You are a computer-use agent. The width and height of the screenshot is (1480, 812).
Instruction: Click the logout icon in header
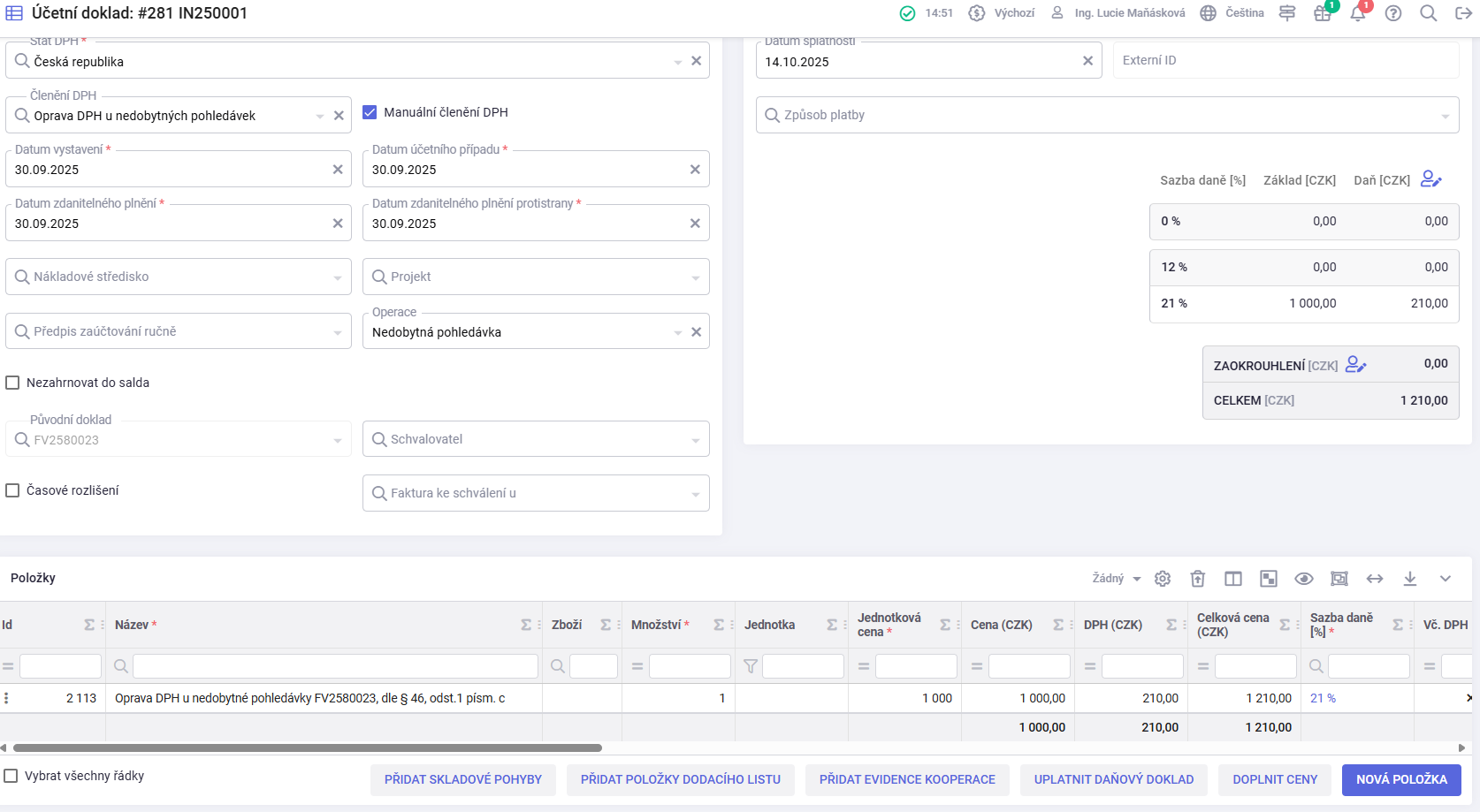pos(1463,13)
